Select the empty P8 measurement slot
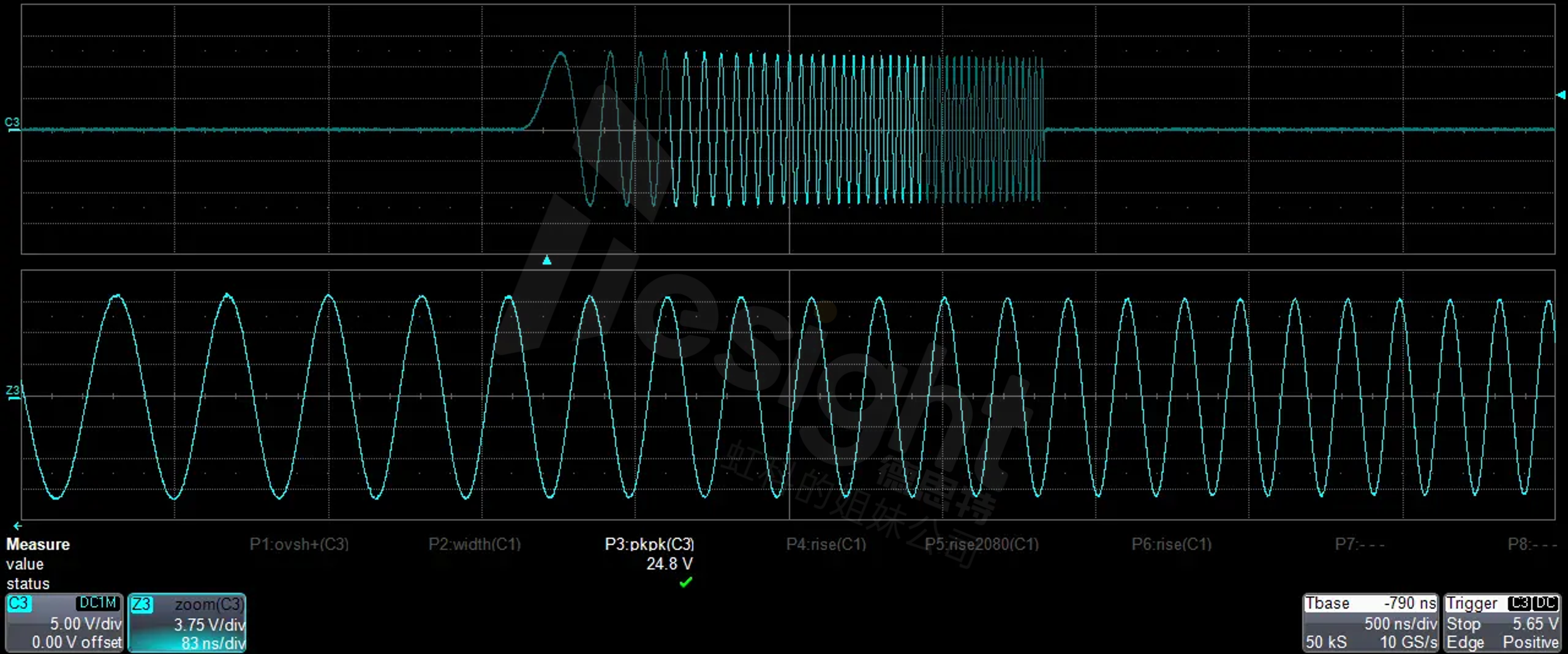This screenshot has width=1568, height=654. pos(1532,544)
